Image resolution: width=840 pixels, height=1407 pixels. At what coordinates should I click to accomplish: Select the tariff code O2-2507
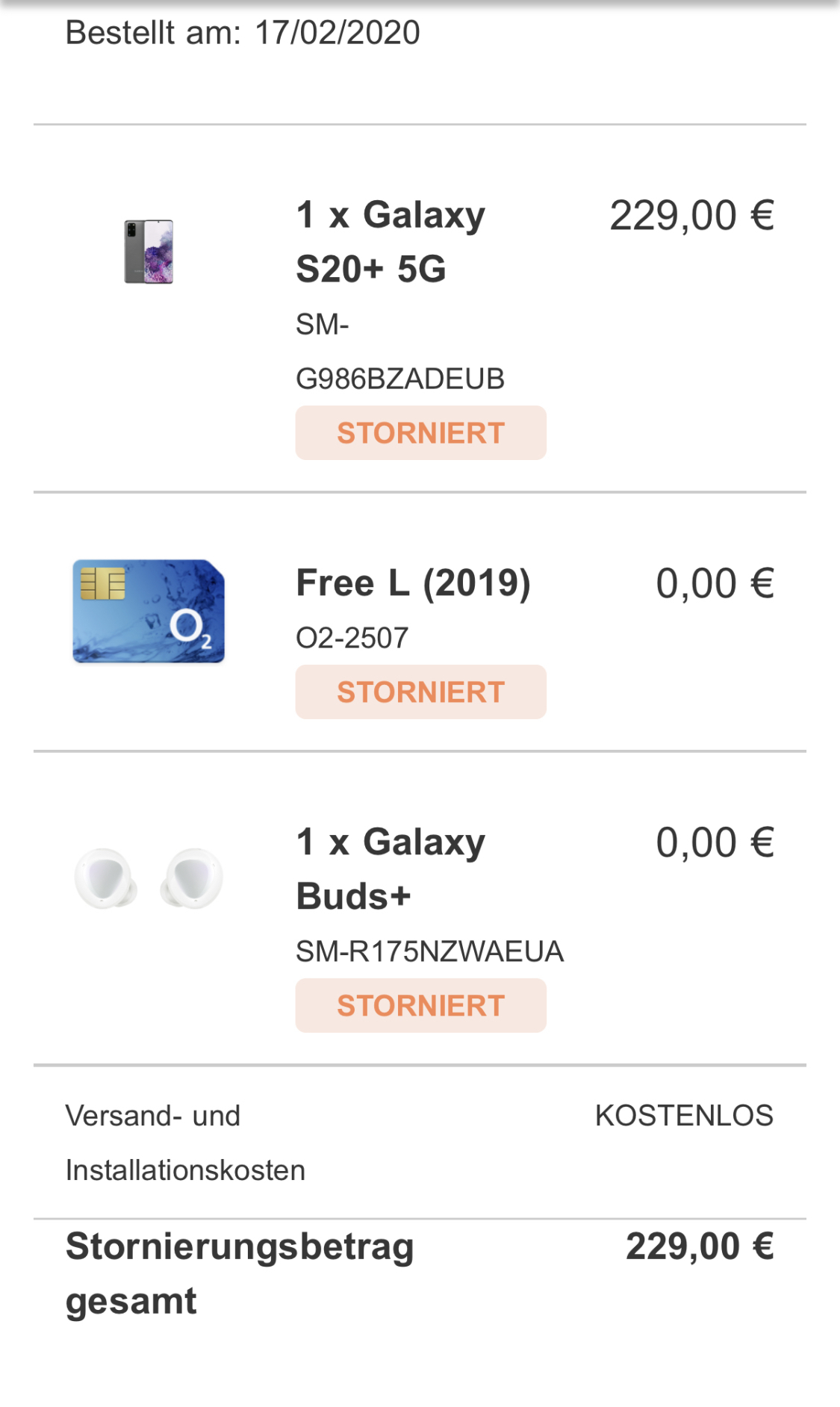352,638
